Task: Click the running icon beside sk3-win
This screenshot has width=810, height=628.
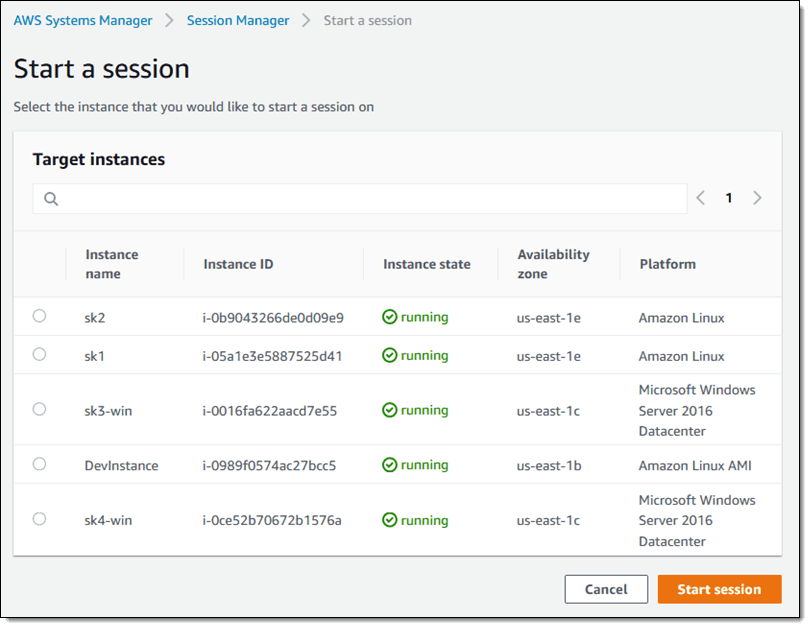Action: coord(389,410)
